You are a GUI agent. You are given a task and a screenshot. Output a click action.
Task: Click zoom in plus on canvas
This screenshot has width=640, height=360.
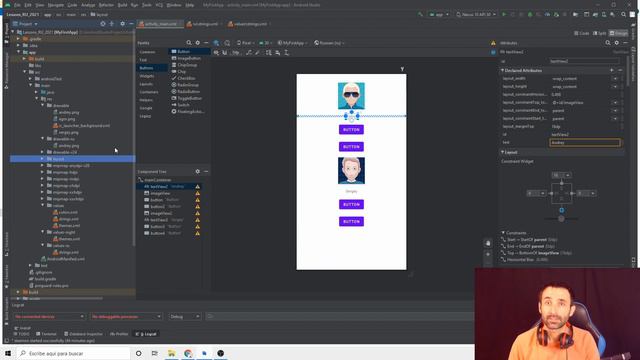pyautogui.click(x=488, y=254)
